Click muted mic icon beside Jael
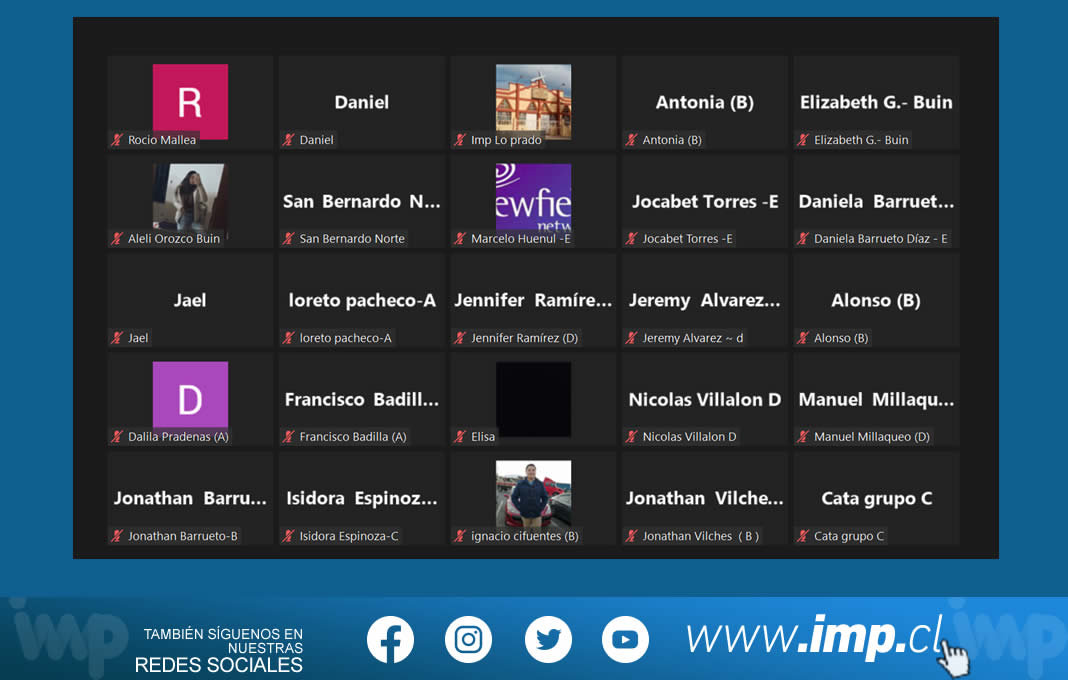The height and width of the screenshot is (680, 1068). 117,338
